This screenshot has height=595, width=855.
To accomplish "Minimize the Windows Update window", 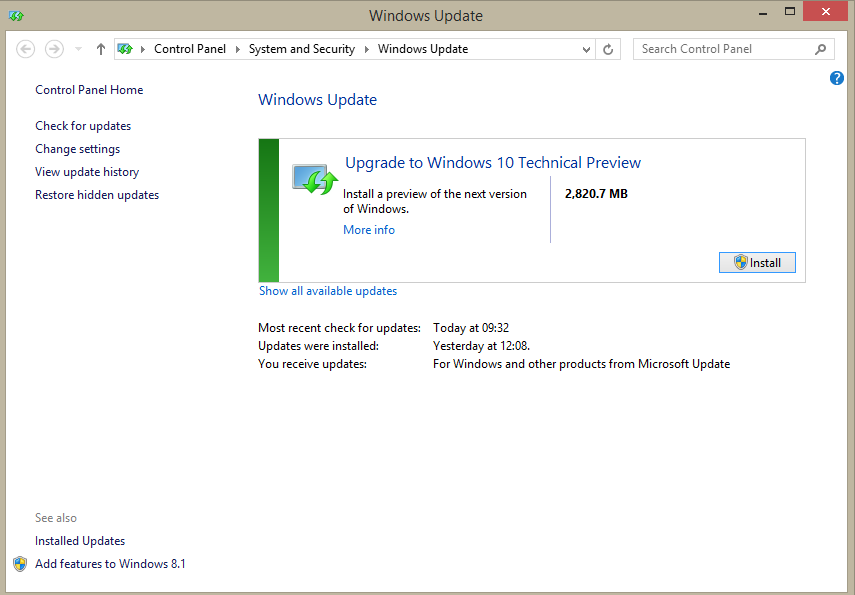I will coord(763,13).
